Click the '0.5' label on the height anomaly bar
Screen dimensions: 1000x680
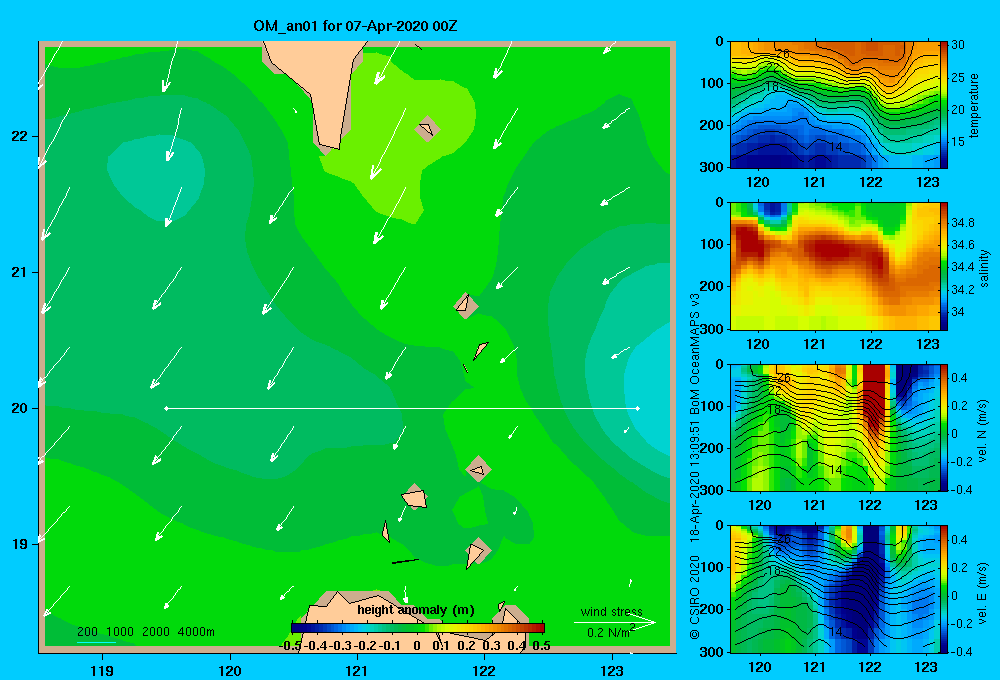point(541,646)
